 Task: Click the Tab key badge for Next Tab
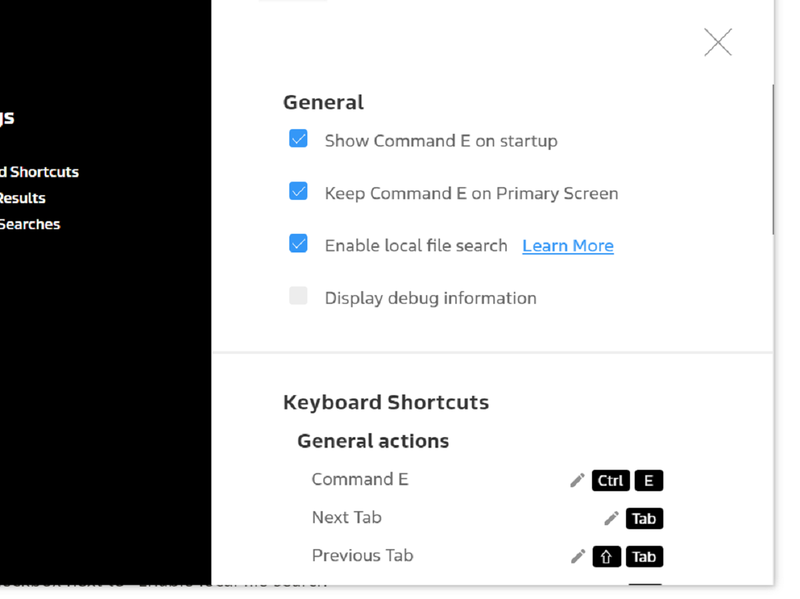coord(644,518)
